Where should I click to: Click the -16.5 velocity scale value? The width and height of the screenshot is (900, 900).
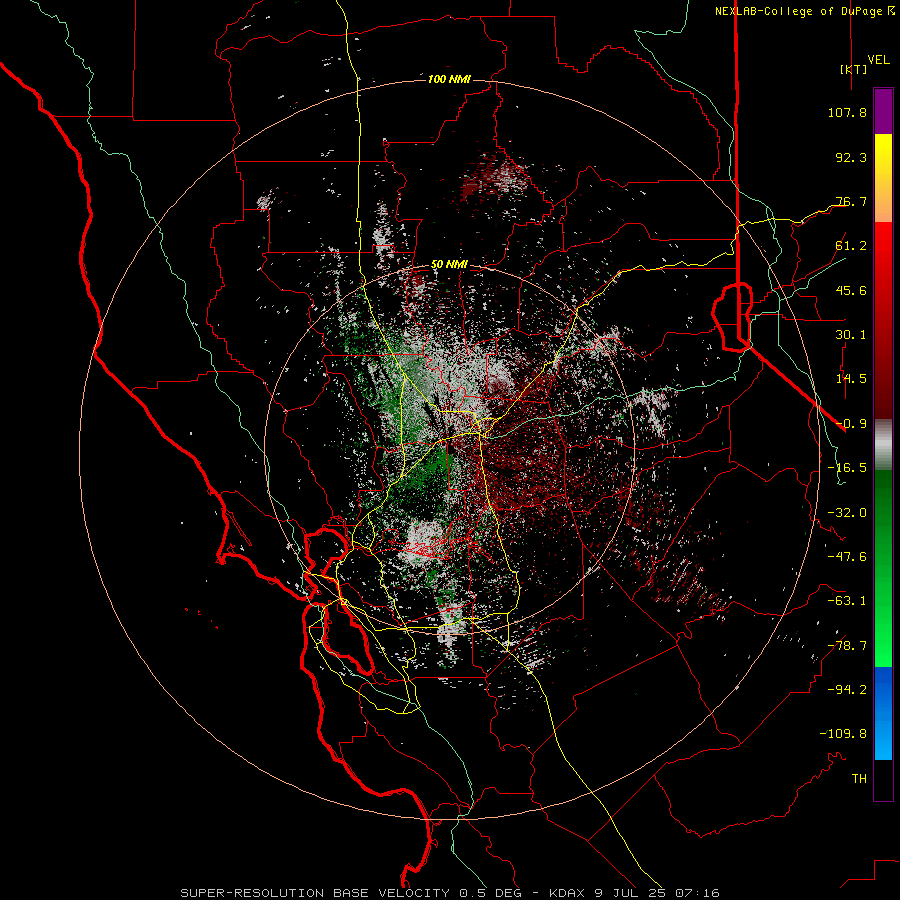(847, 468)
